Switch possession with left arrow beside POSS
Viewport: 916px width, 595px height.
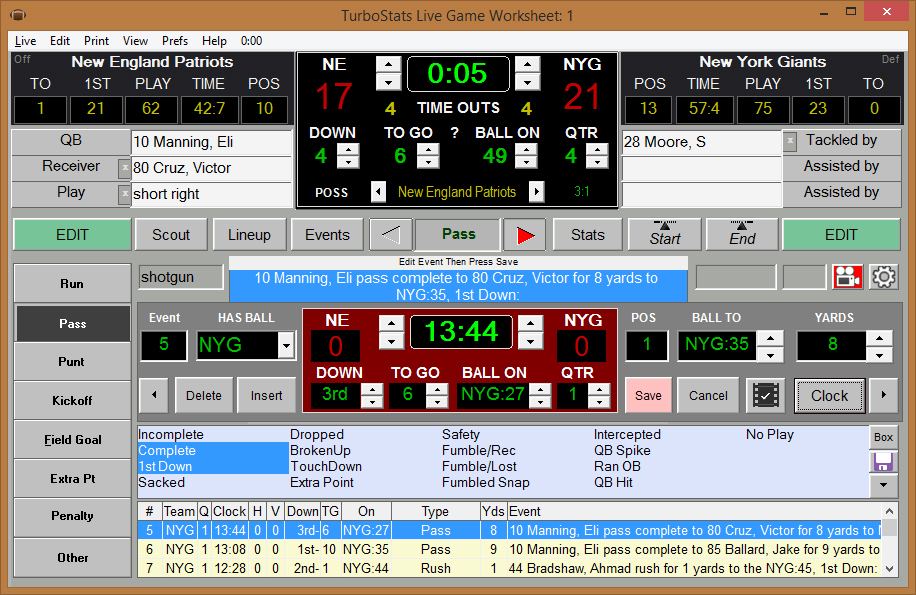(379, 191)
